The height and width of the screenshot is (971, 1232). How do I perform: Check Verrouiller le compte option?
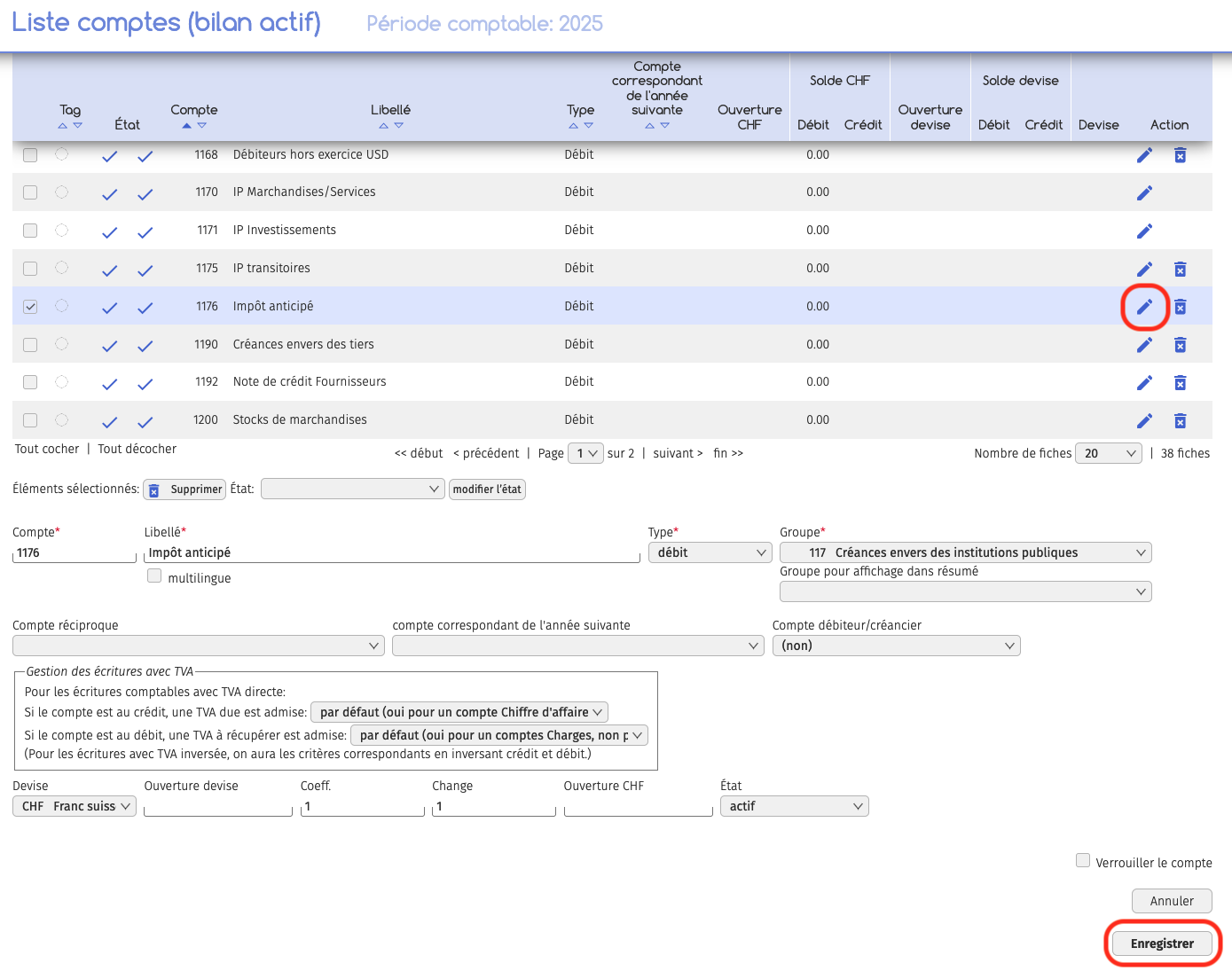point(1082,860)
